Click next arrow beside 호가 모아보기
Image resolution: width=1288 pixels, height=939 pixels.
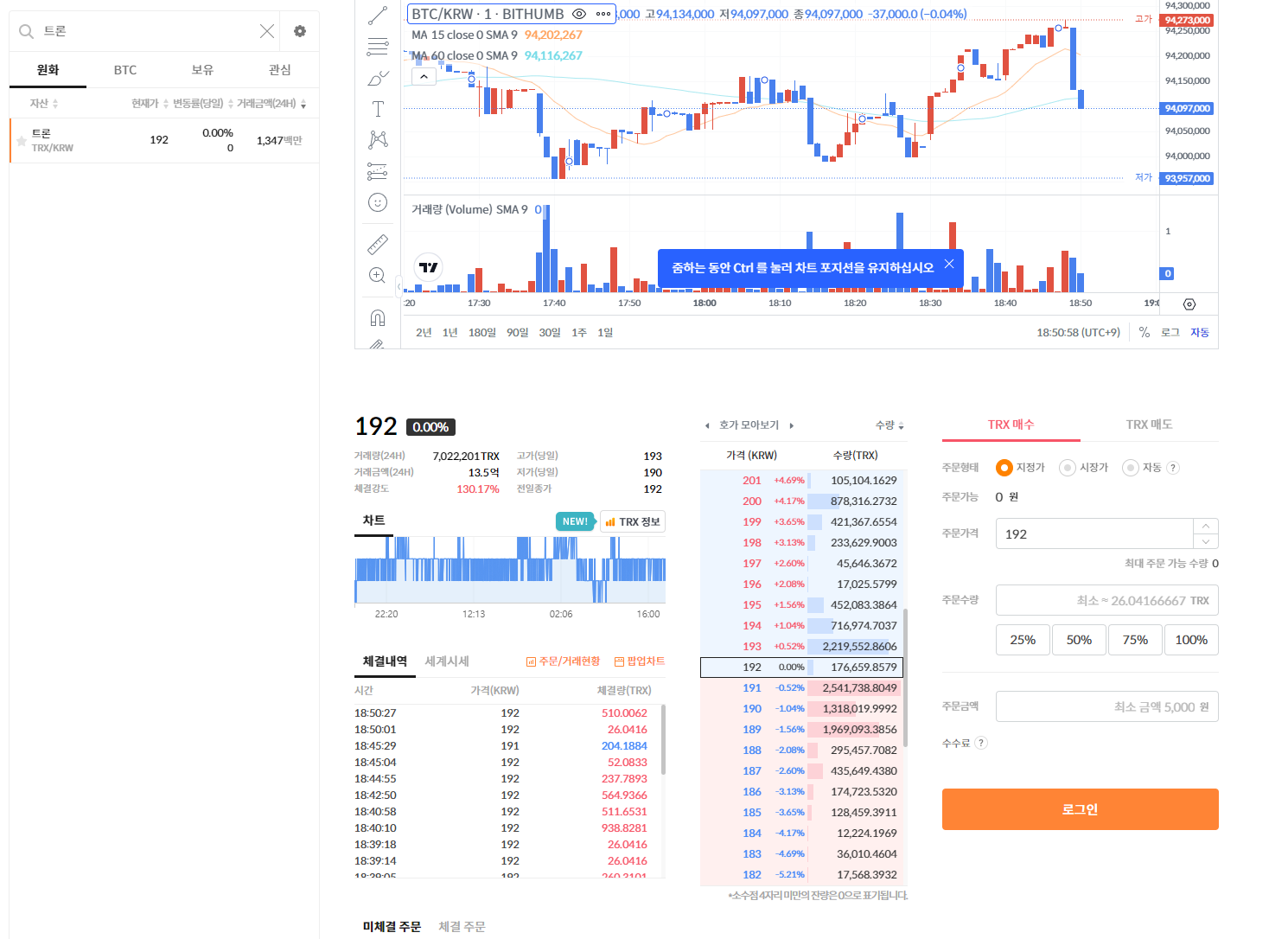click(791, 425)
